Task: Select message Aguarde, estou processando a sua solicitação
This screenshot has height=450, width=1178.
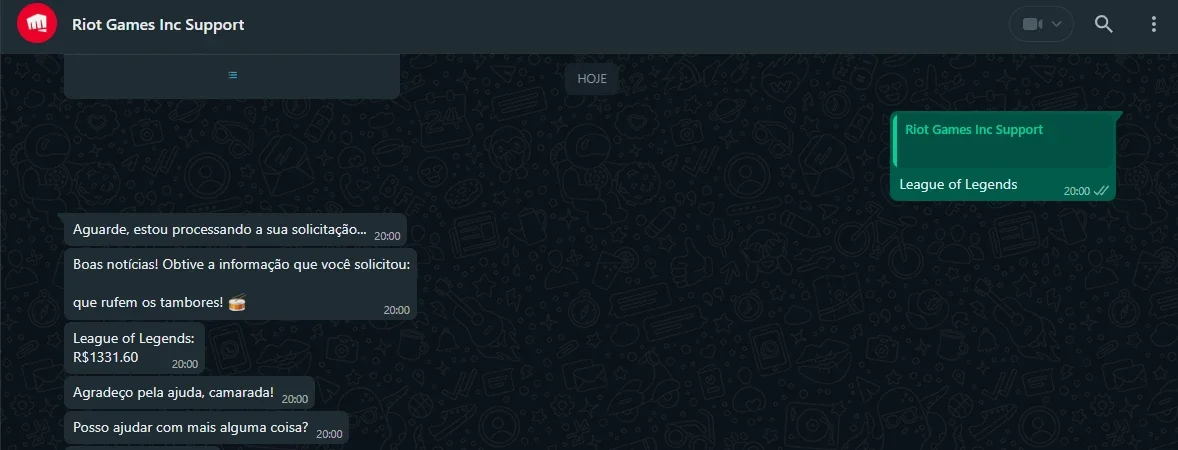Action: [235, 230]
